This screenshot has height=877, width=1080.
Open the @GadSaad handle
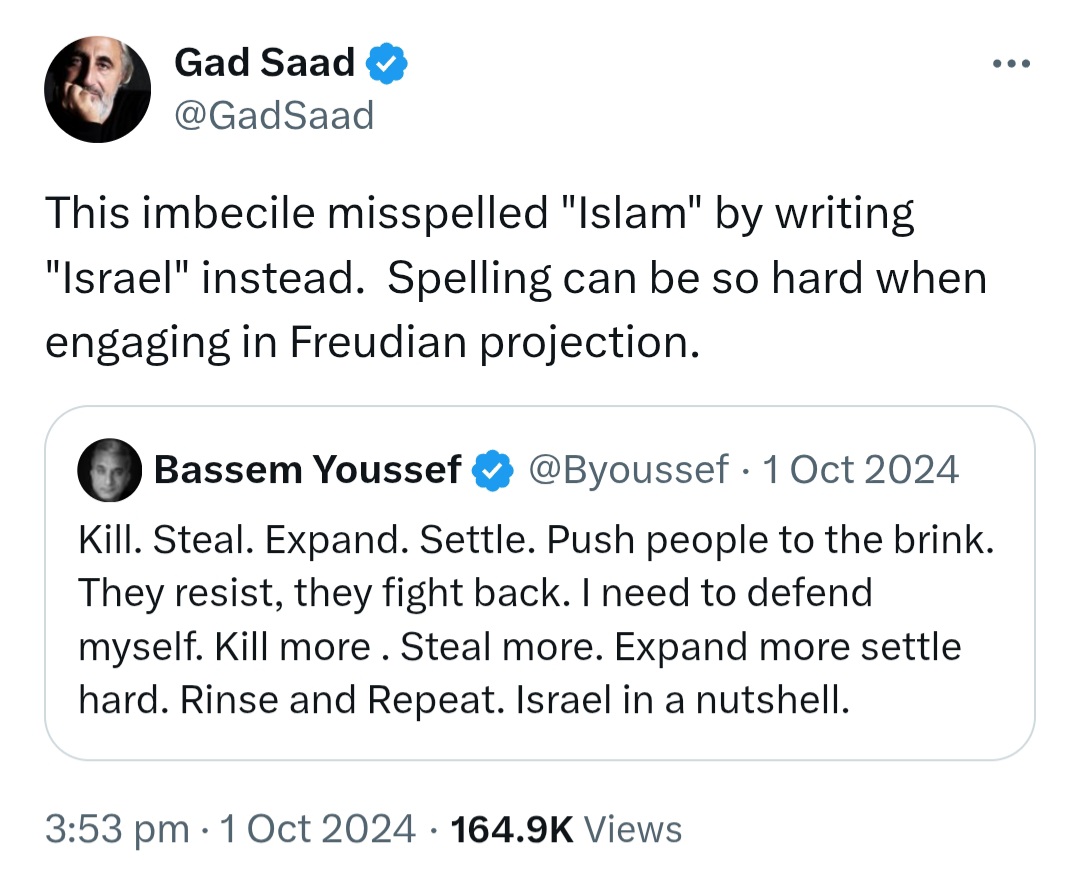273,116
